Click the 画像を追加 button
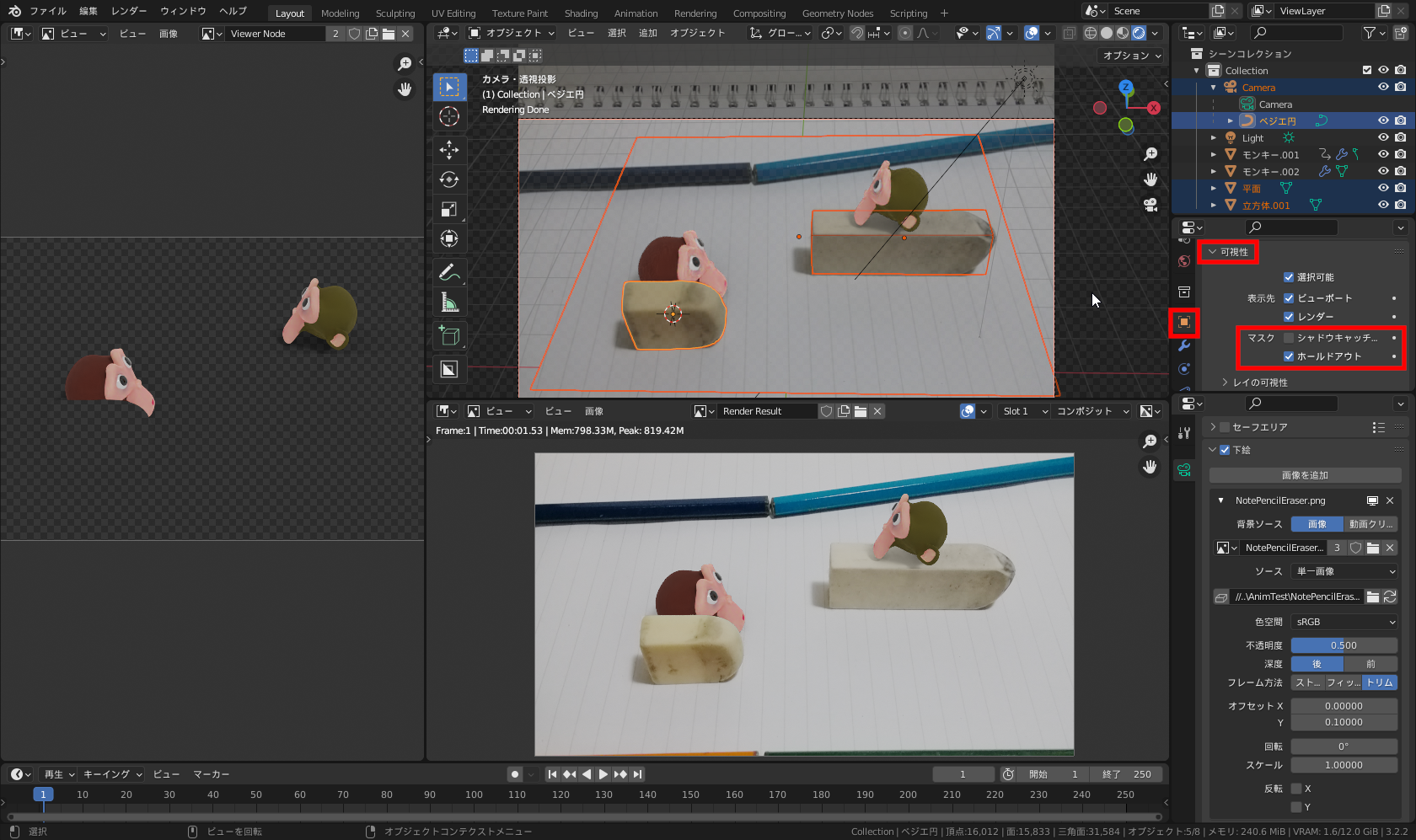The height and width of the screenshot is (840, 1416). click(1304, 475)
